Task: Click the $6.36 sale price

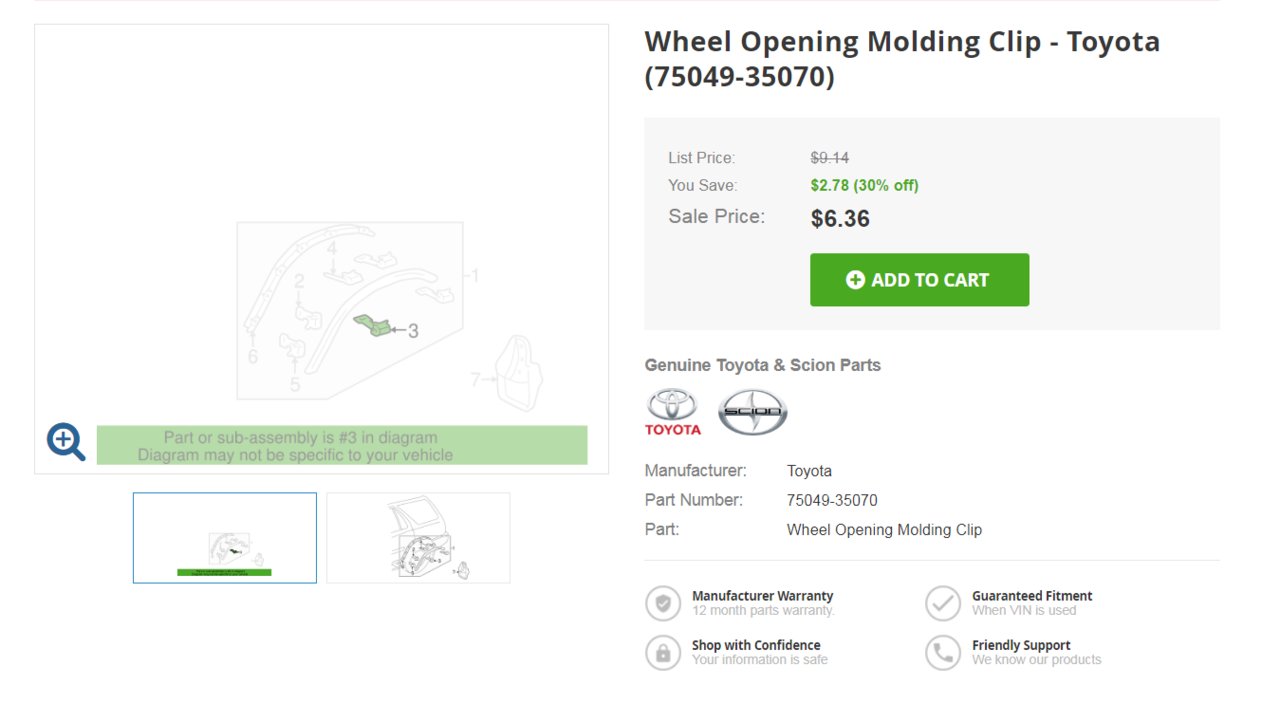Action: click(x=840, y=219)
